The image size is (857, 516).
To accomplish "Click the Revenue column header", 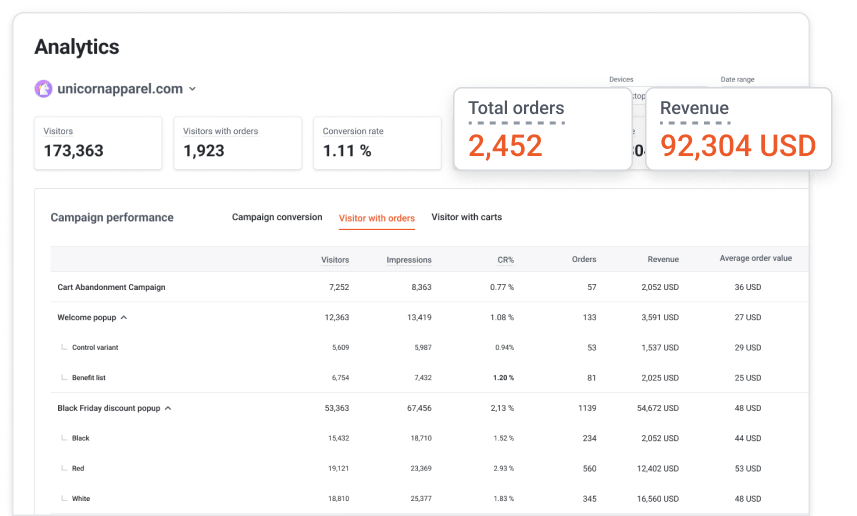I will [663, 259].
